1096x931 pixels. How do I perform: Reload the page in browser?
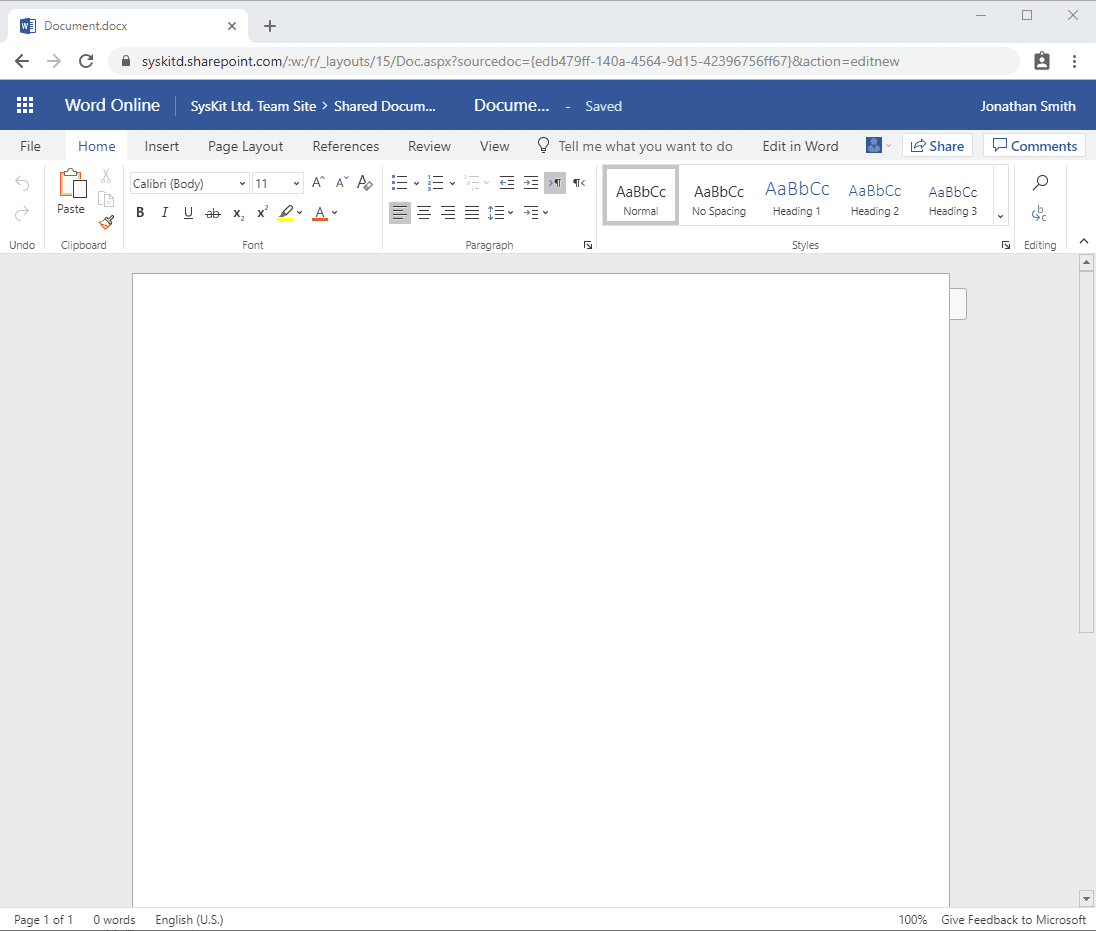point(86,61)
